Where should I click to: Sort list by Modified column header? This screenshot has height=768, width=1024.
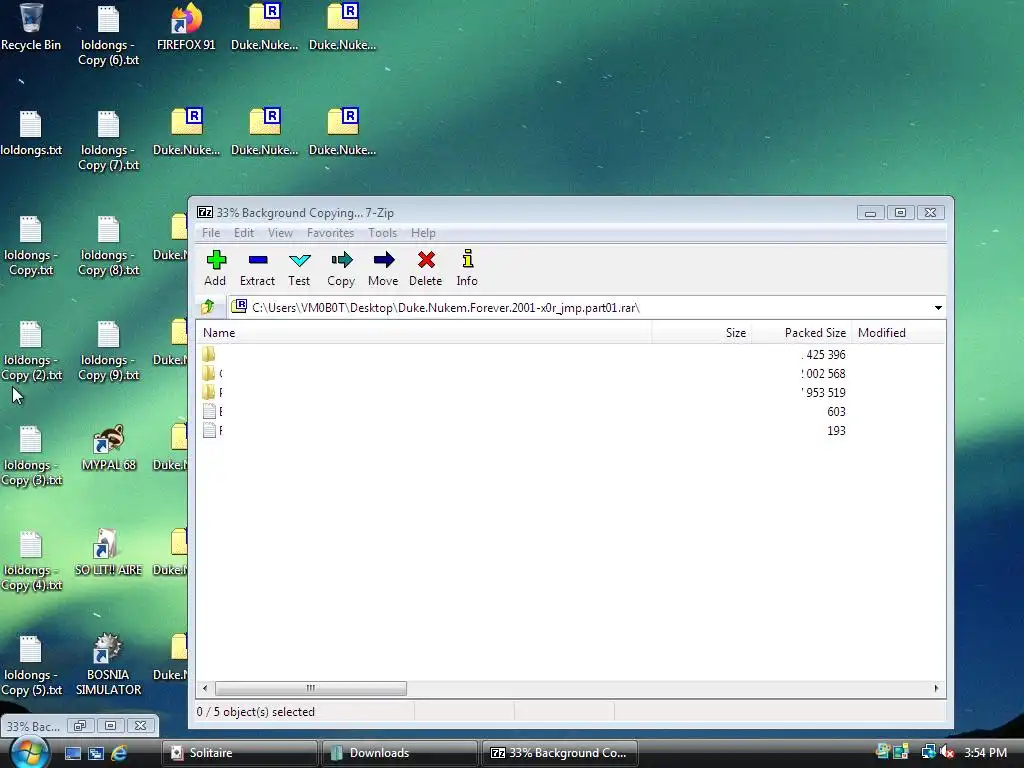point(899,332)
